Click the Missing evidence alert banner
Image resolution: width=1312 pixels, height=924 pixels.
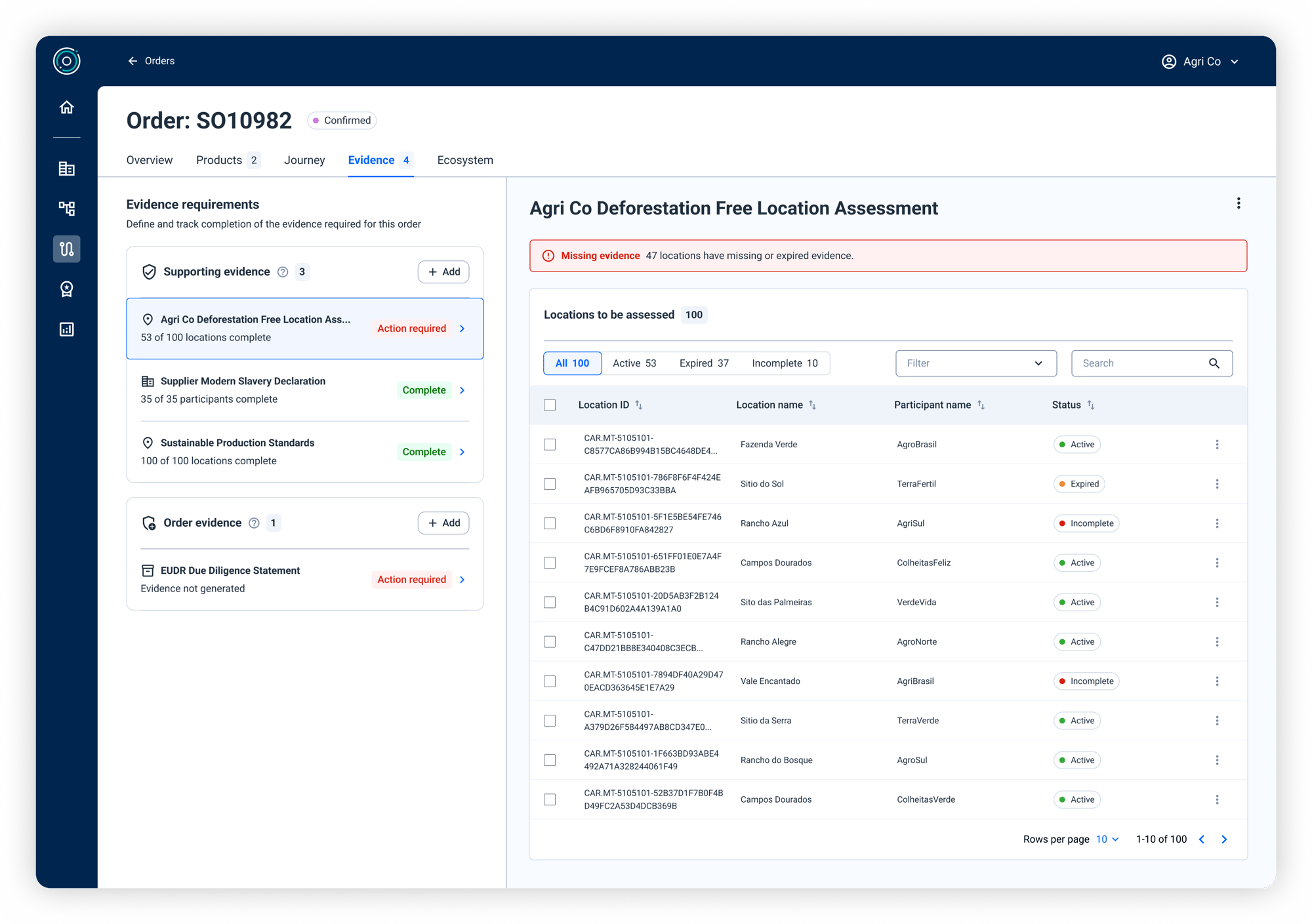(888, 256)
